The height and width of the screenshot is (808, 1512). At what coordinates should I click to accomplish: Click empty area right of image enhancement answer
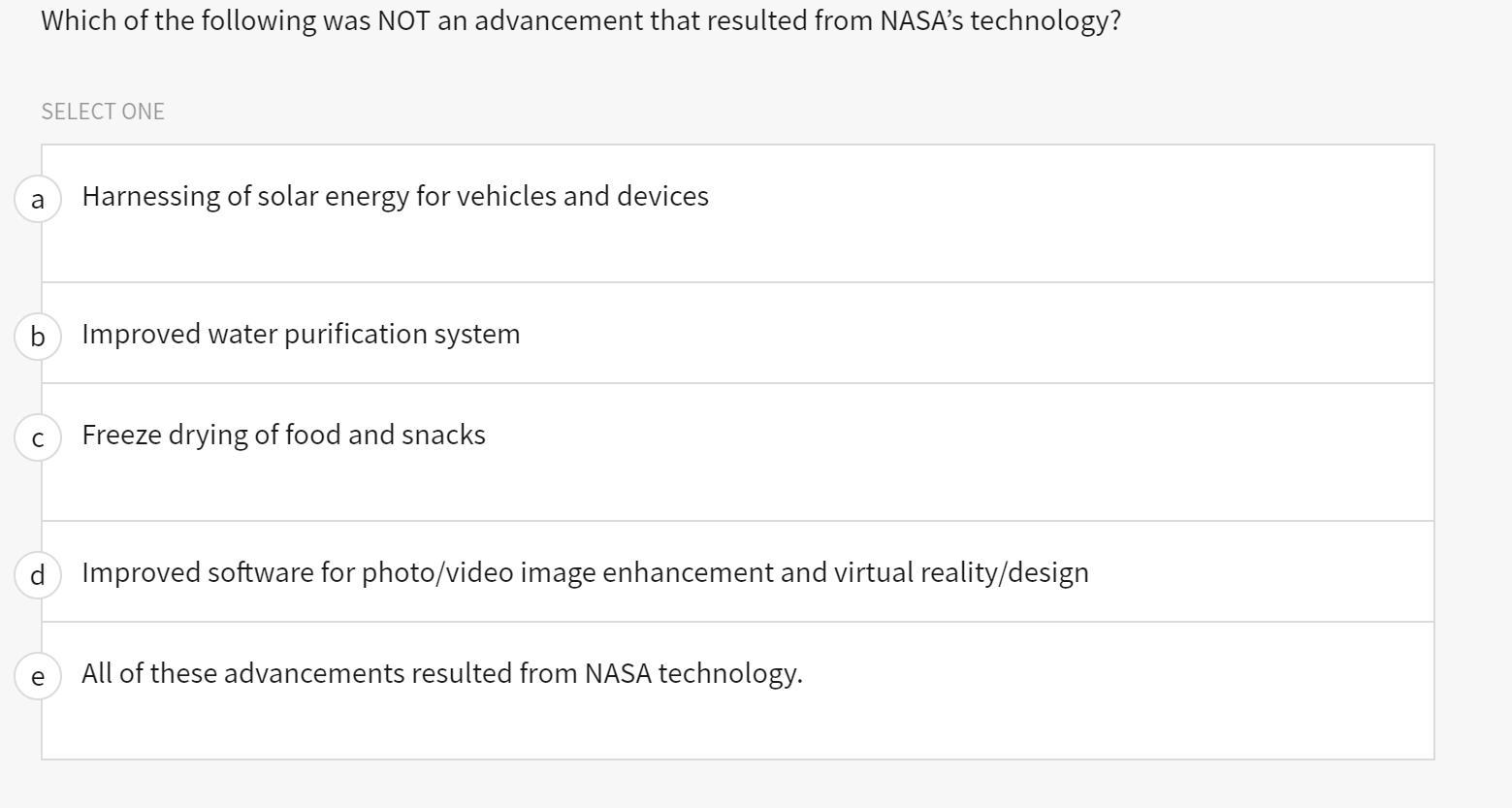click(x=1261, y=572)
